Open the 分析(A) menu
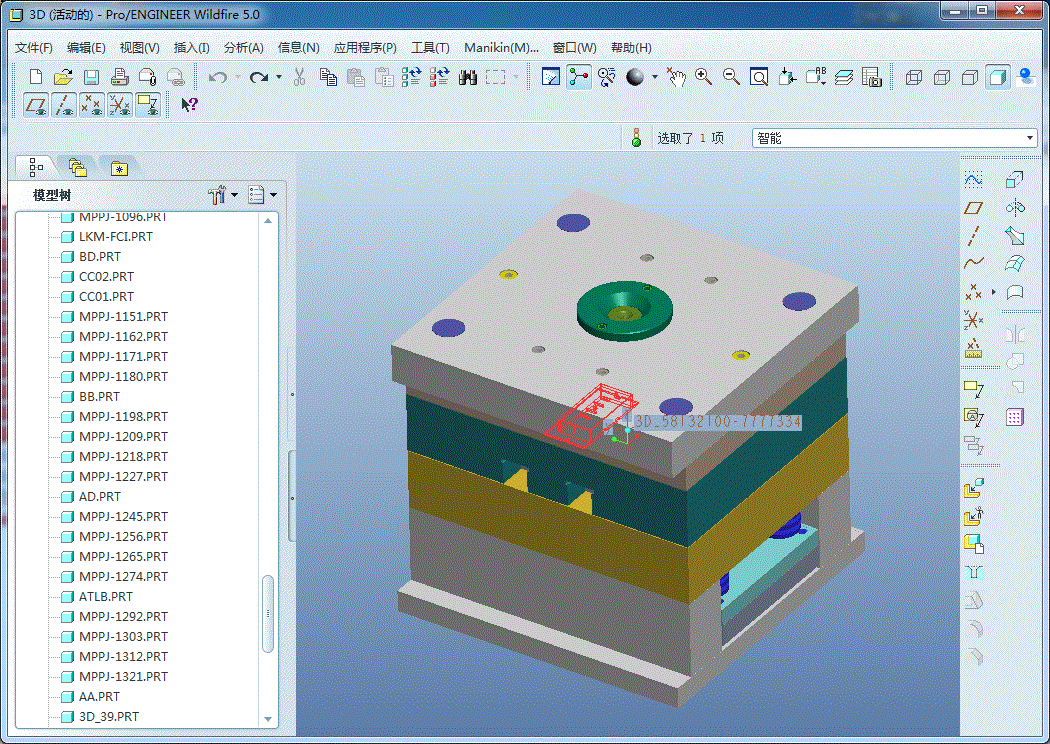 pyautogui.click(x=243, y=47)
